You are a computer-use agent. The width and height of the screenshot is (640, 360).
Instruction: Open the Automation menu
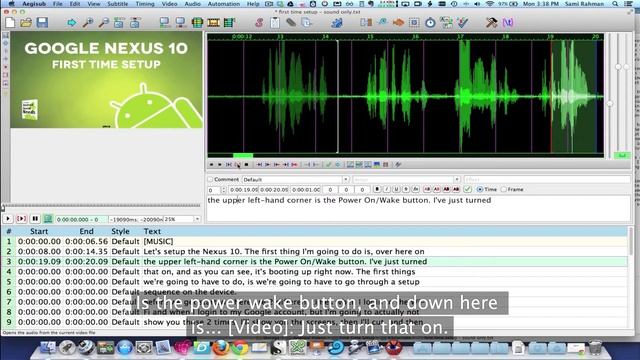(224, 4)
